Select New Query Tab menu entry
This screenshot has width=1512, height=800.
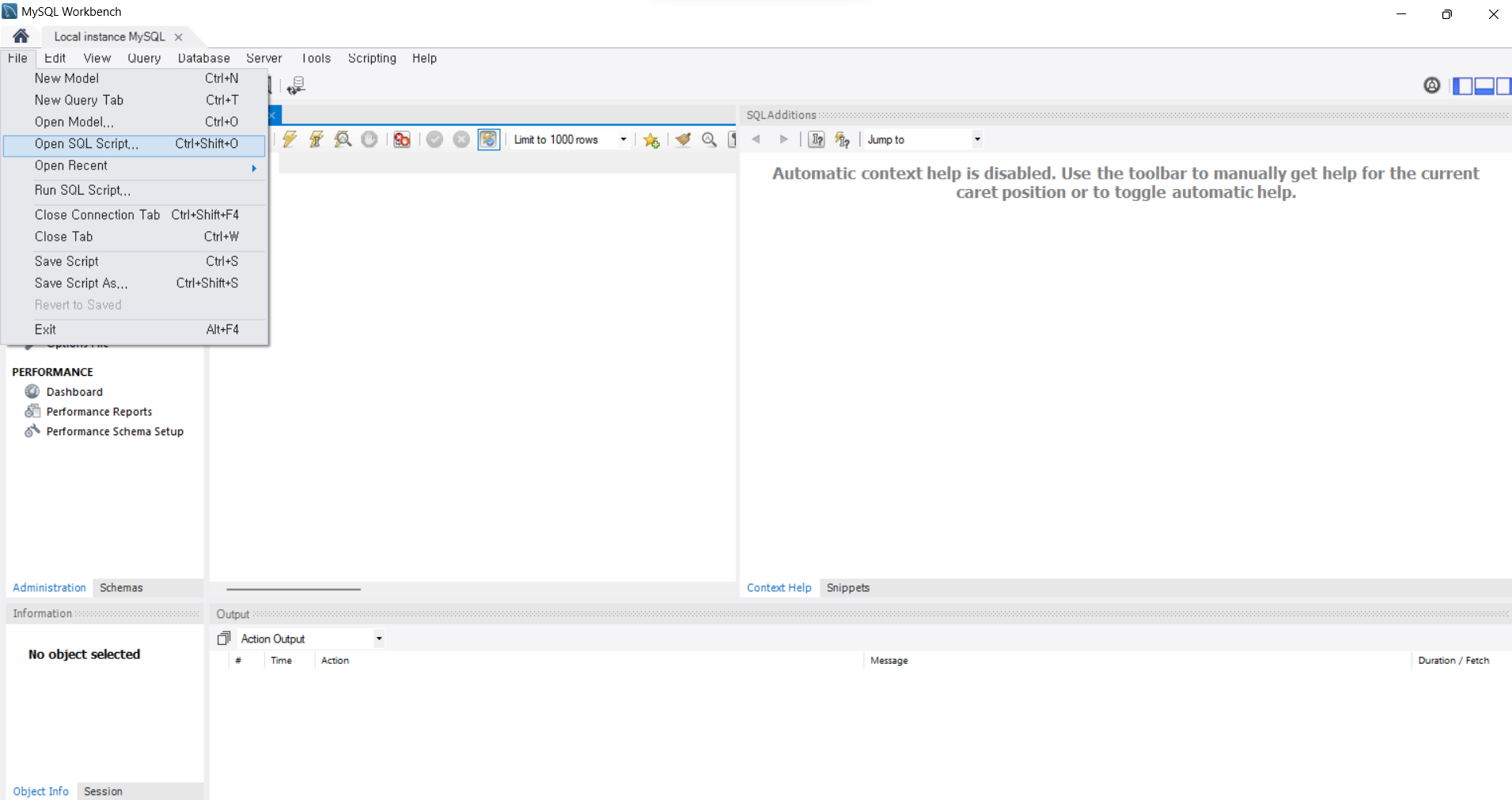pos(135,100)
